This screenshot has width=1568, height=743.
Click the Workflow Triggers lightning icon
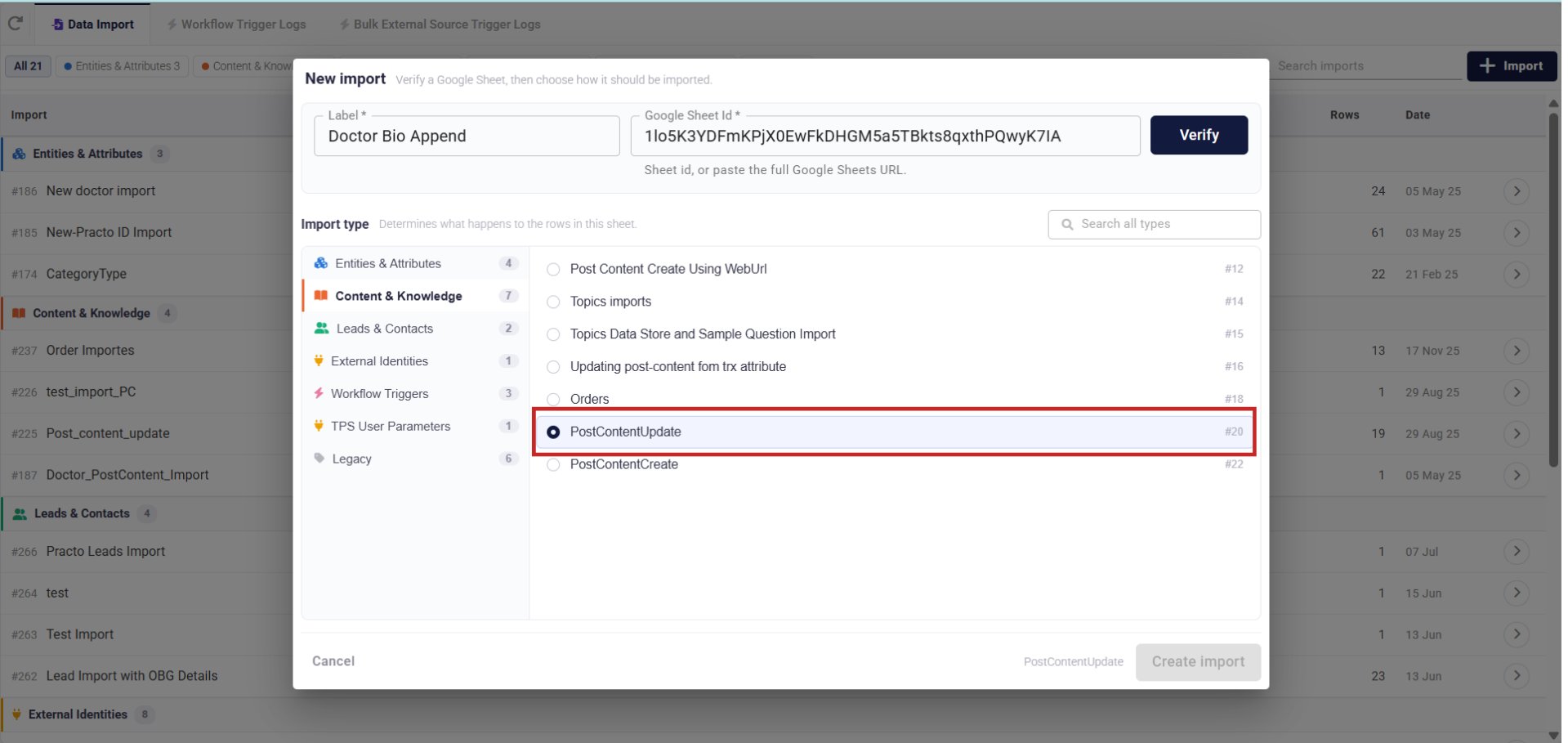(x=319, y=393)
